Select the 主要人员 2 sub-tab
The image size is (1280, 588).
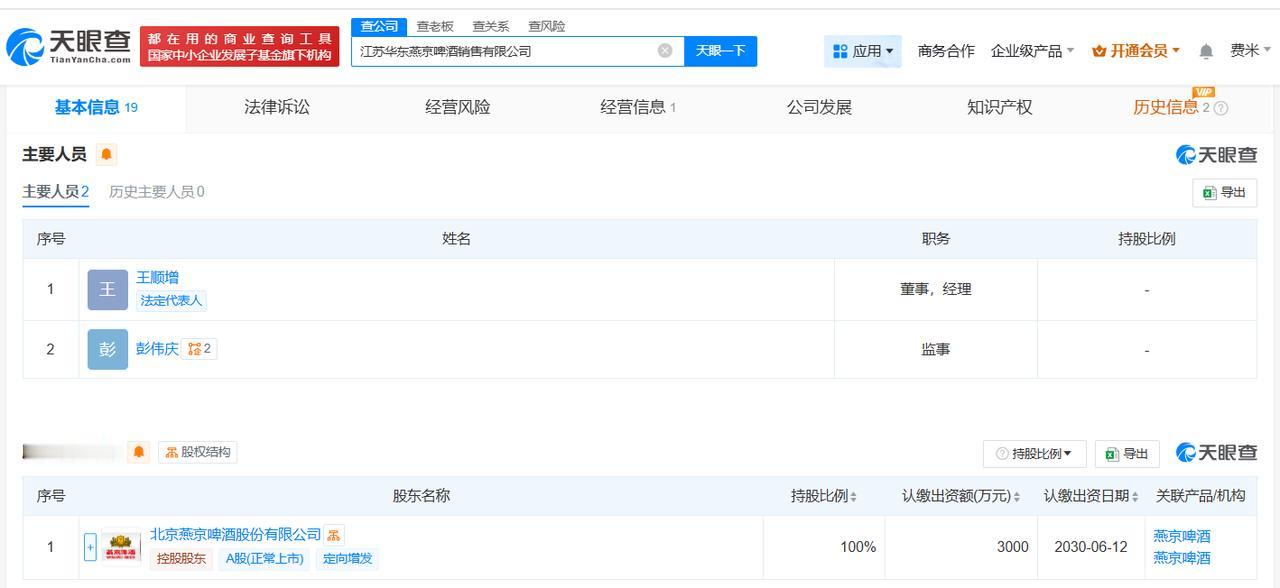tap(56, 192)
